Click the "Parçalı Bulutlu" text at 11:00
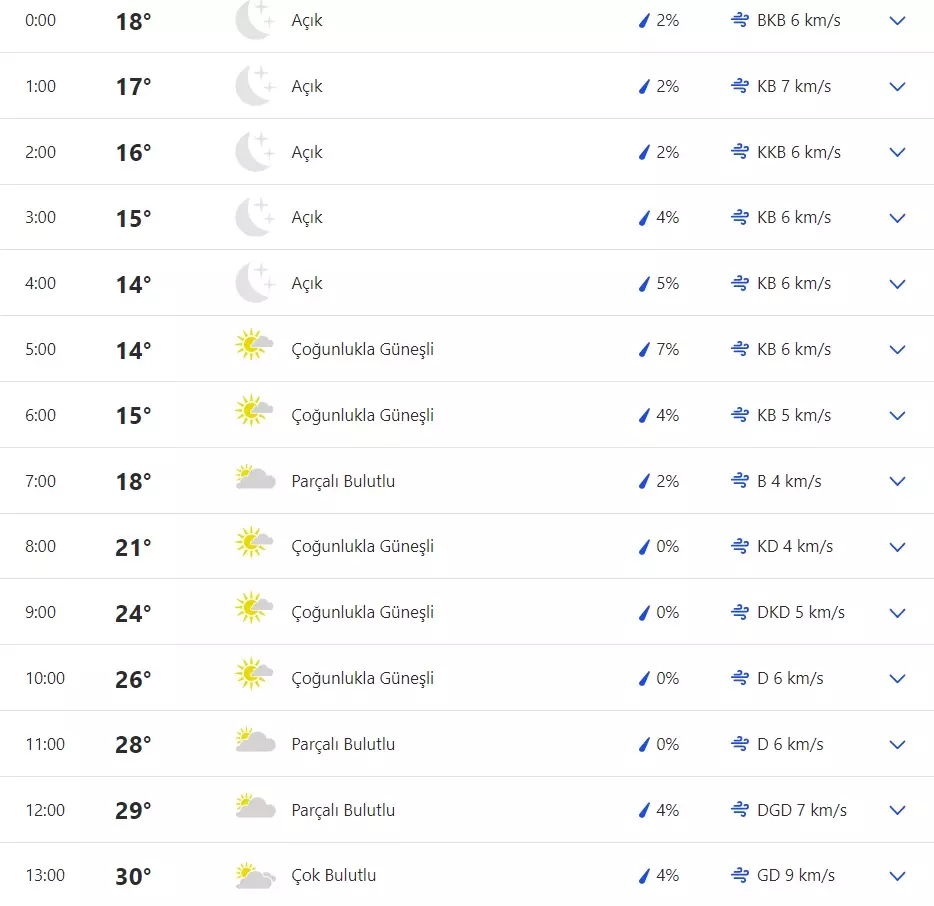The width and height of the screenshot is (934, 906). click(343, 744)
